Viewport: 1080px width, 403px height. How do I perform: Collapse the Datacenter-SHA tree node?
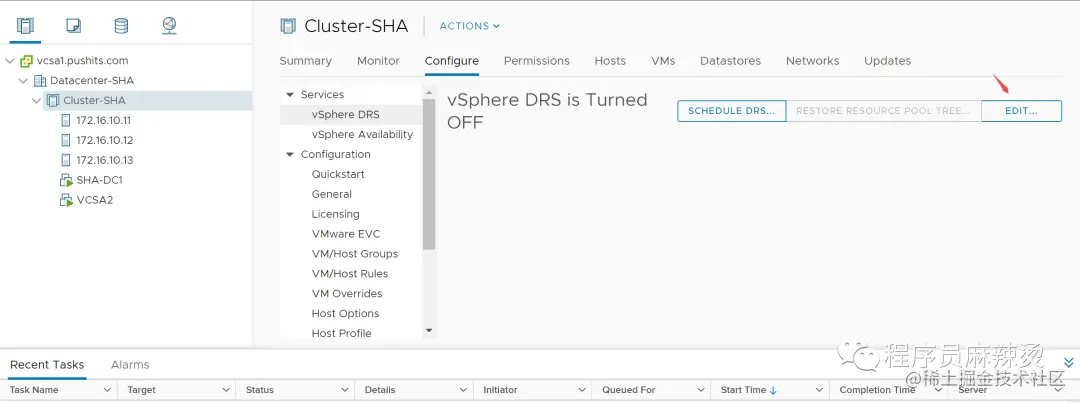24,81
